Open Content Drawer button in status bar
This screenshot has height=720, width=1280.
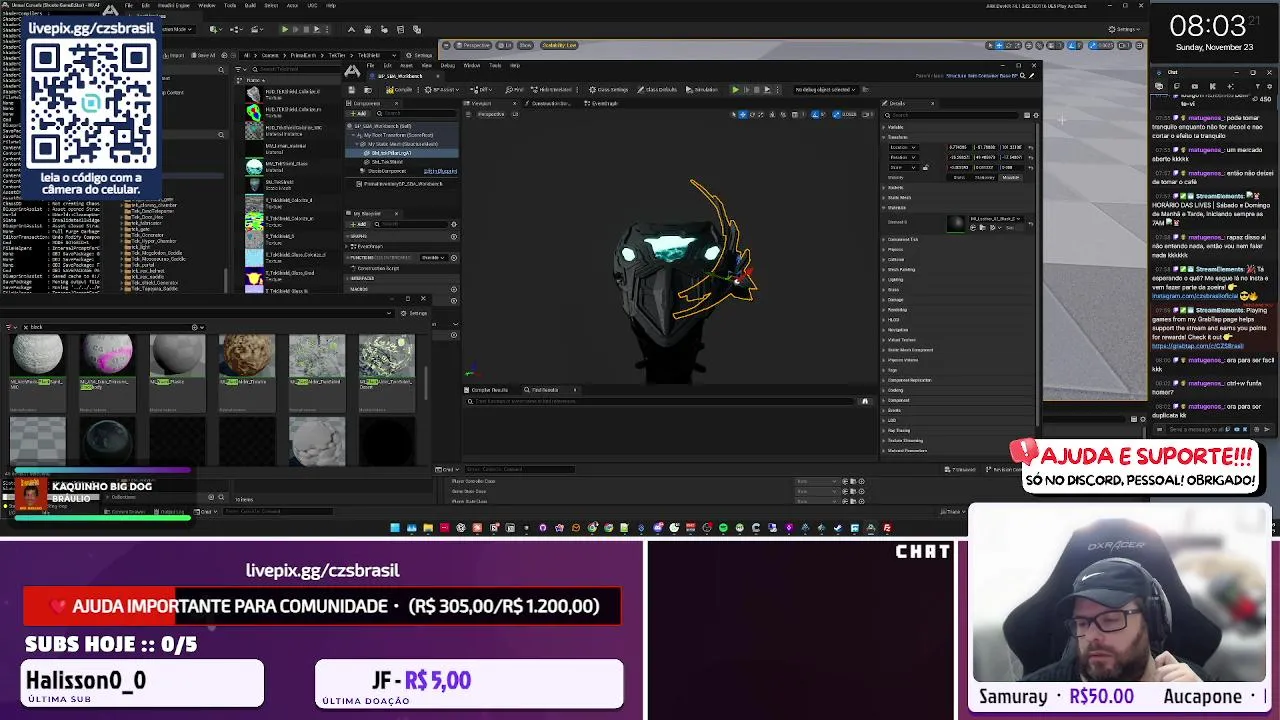[x=125, y=512]
